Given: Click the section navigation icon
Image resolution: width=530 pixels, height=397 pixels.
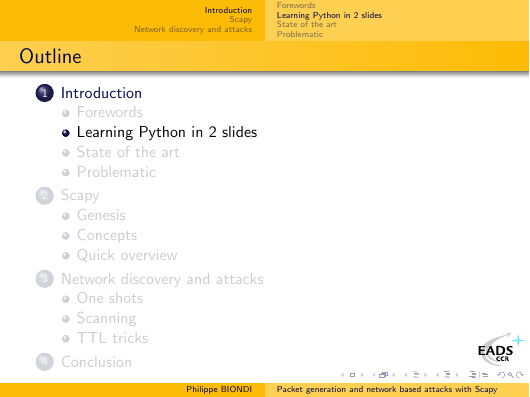Looking at the screenshot, I should [x=447, y=375].
